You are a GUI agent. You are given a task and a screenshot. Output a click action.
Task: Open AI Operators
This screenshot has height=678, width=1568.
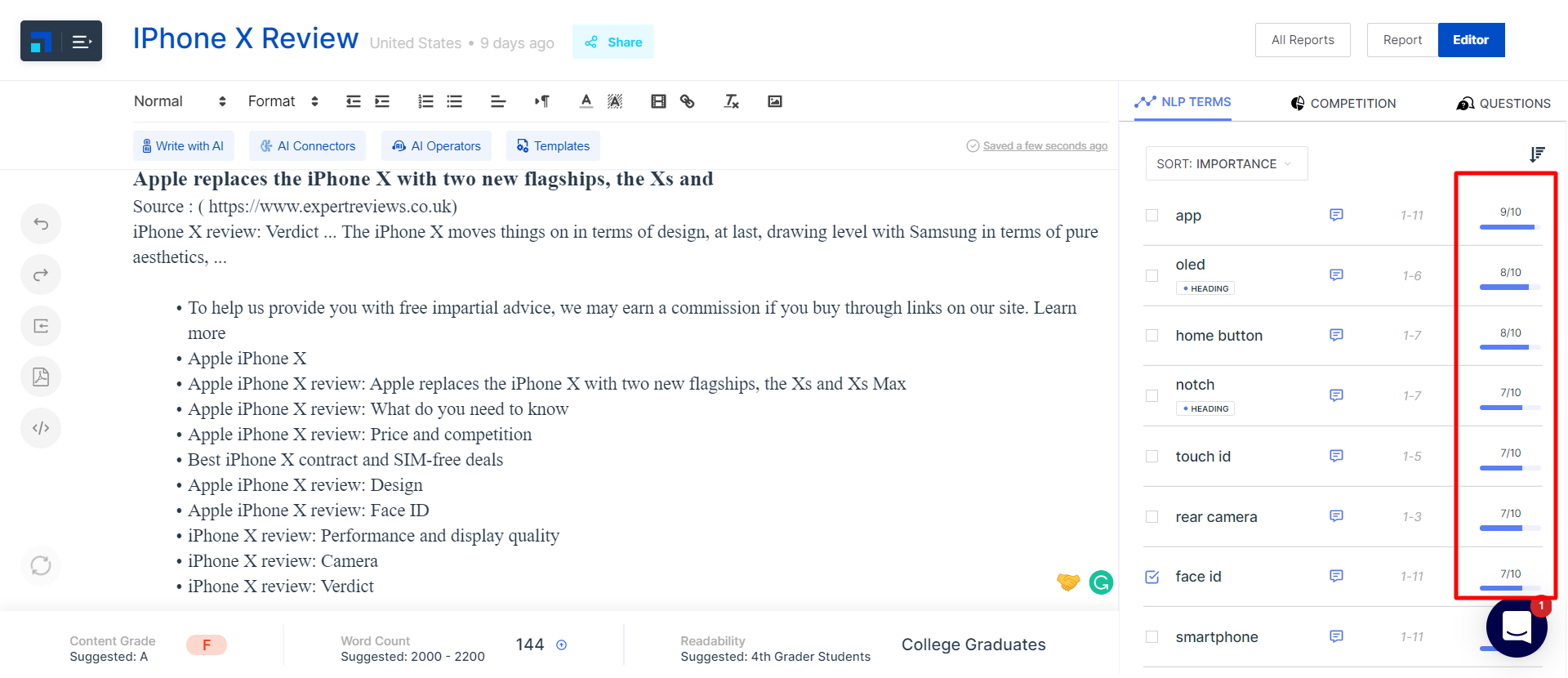coord(436,146)
